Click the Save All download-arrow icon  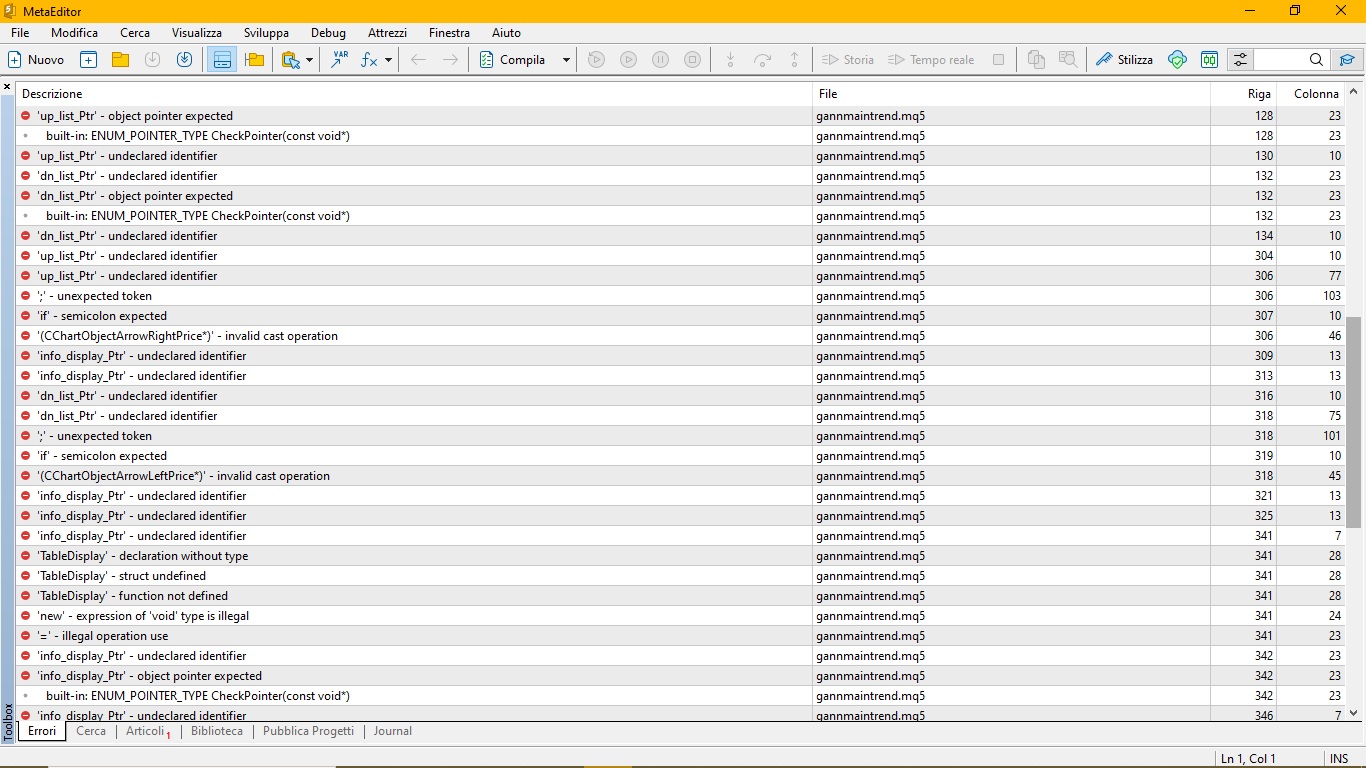[x=184, y=60]
